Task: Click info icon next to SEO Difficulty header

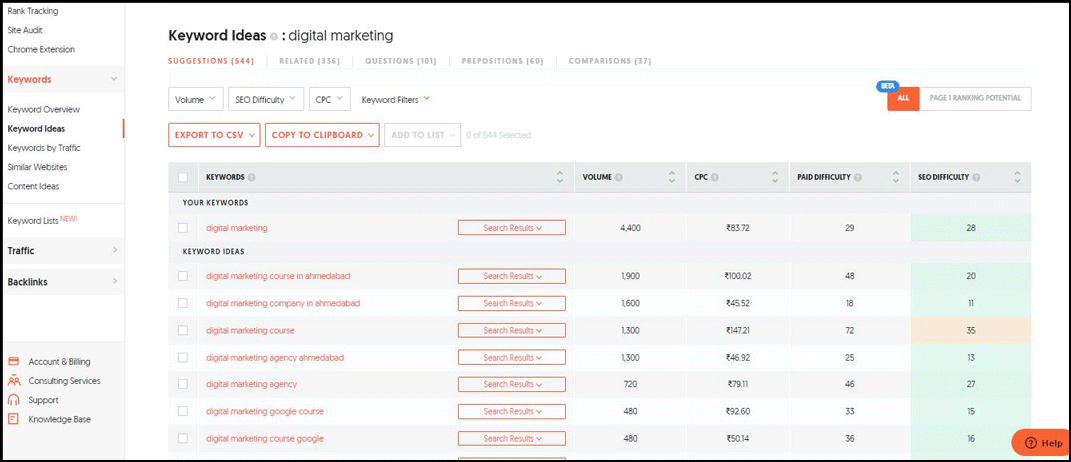Action: (x=976, y=178)
